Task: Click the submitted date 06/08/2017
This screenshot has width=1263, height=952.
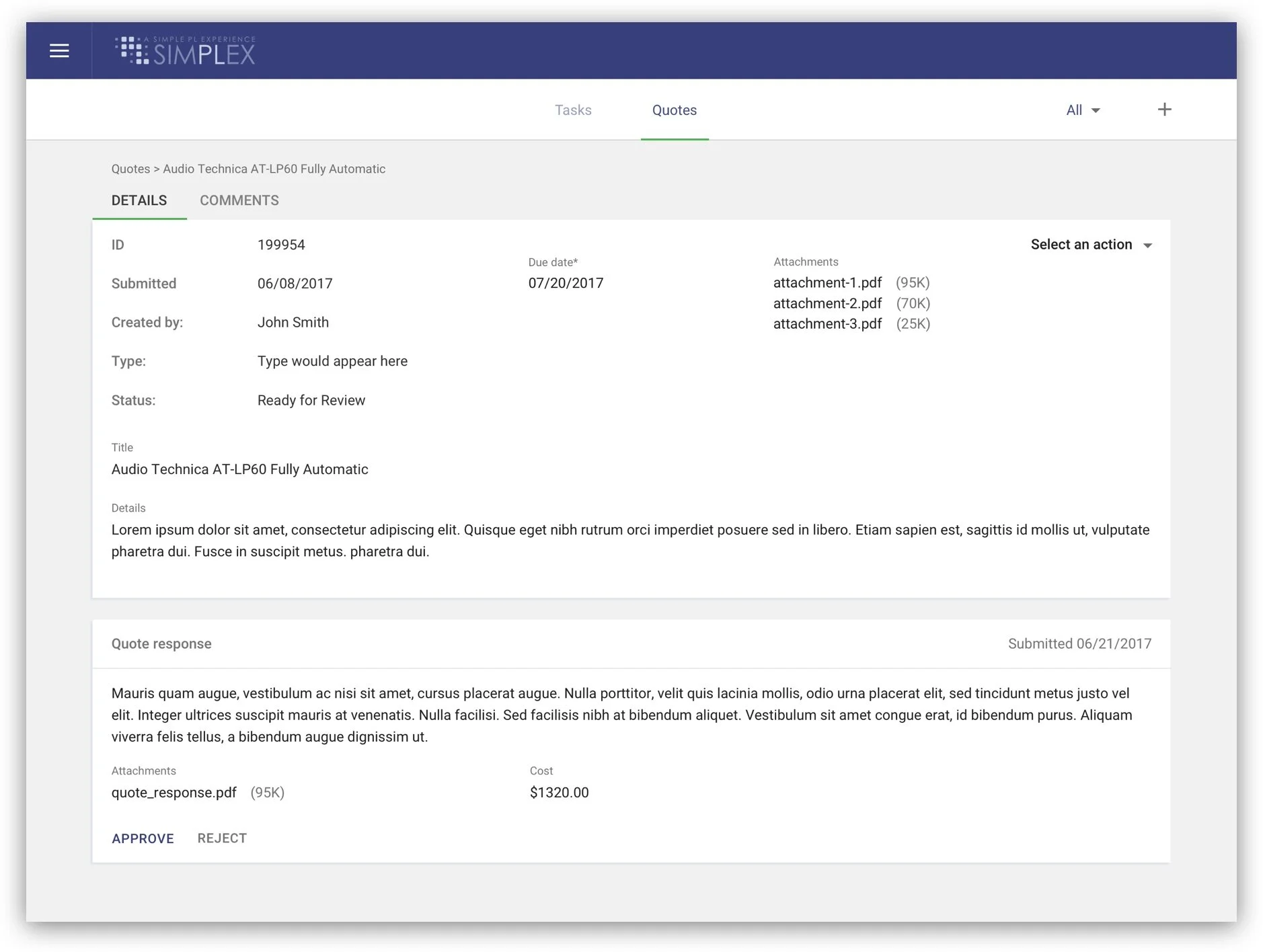Action: coord(295,284)
